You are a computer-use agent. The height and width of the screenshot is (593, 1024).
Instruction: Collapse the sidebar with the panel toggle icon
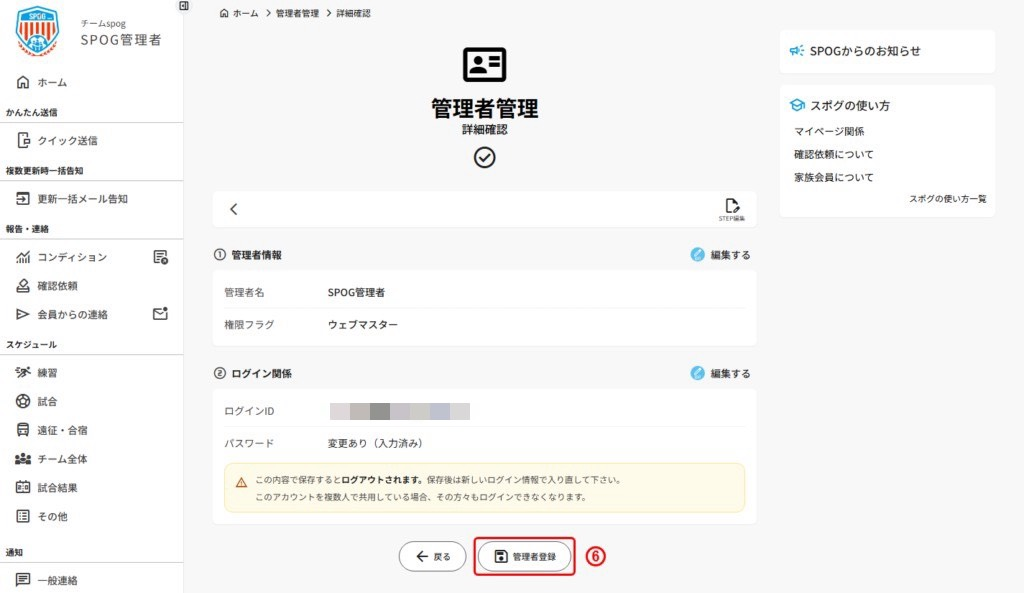tap(184, 6)
